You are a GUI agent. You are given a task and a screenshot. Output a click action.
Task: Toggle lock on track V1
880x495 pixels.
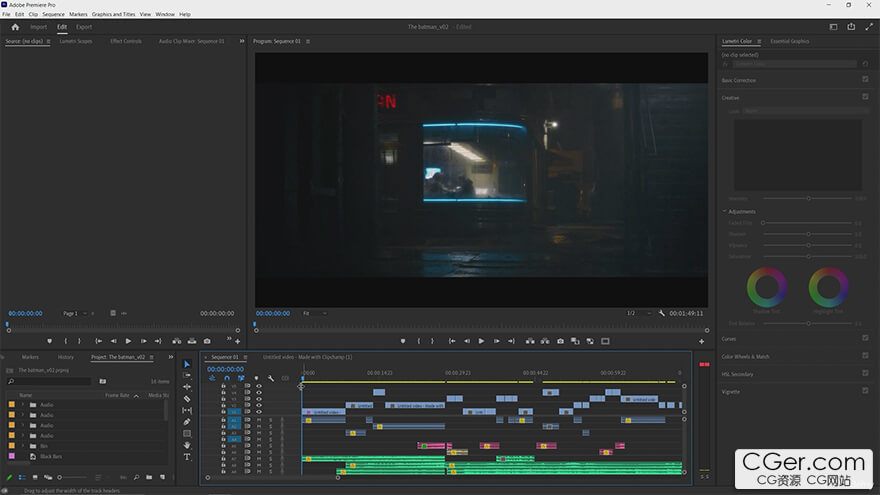(223, 411)
